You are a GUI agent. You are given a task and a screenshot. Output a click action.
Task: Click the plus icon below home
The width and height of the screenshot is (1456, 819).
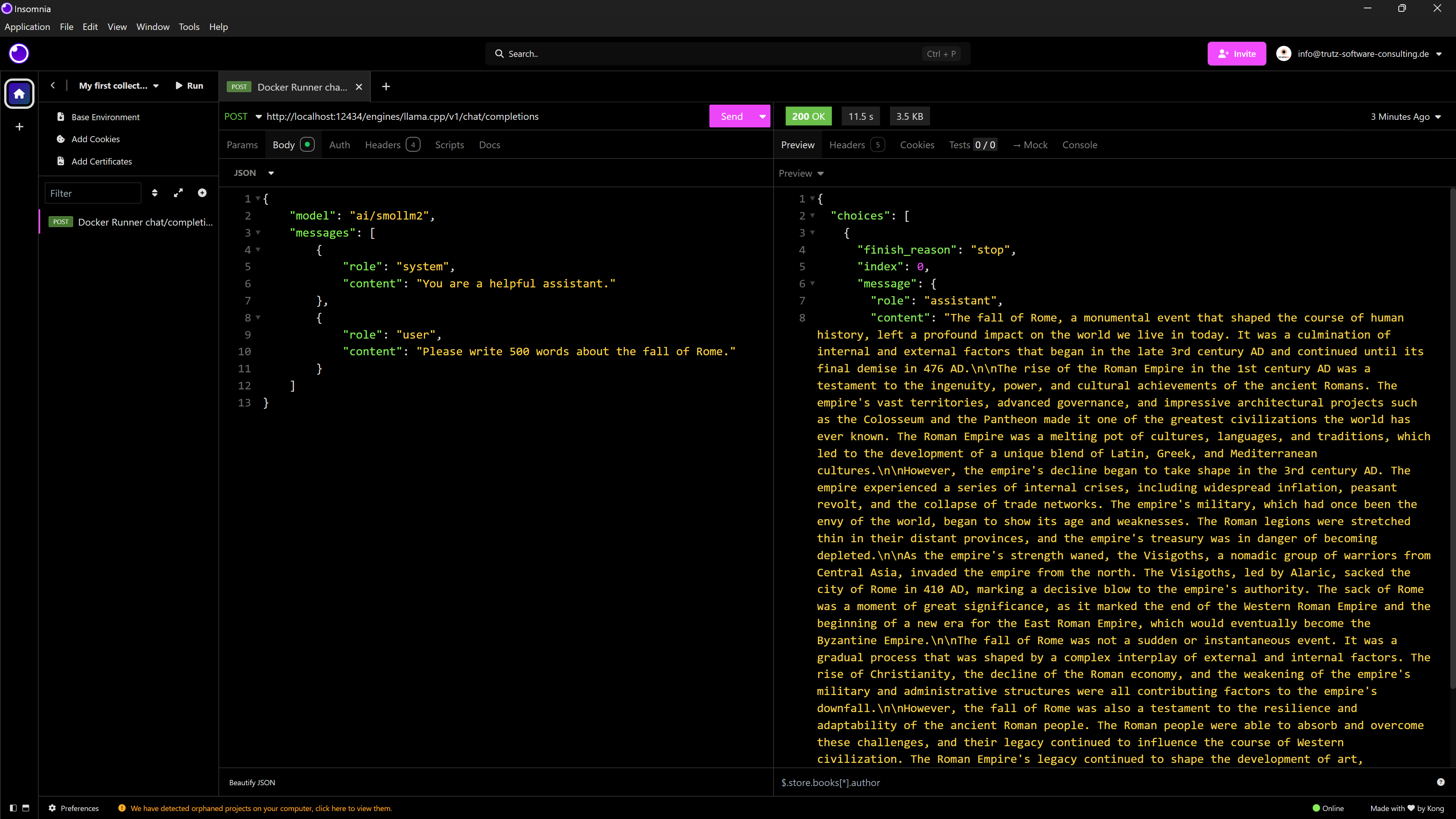(x=19, y=127)
